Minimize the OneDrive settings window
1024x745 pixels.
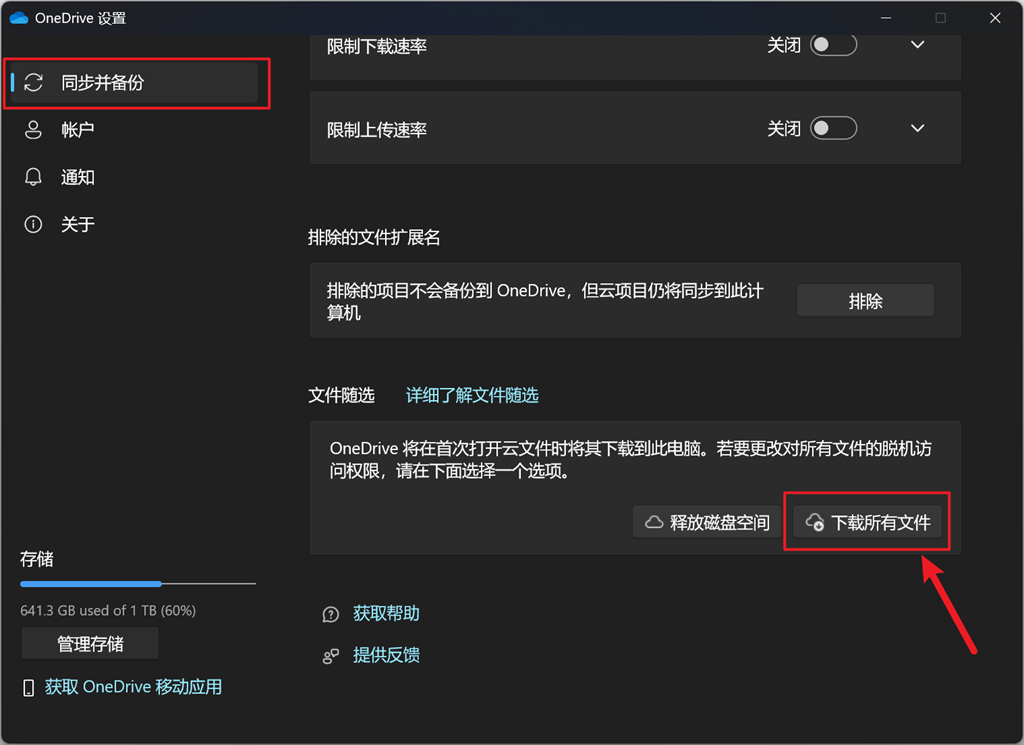tap(886, 18)
